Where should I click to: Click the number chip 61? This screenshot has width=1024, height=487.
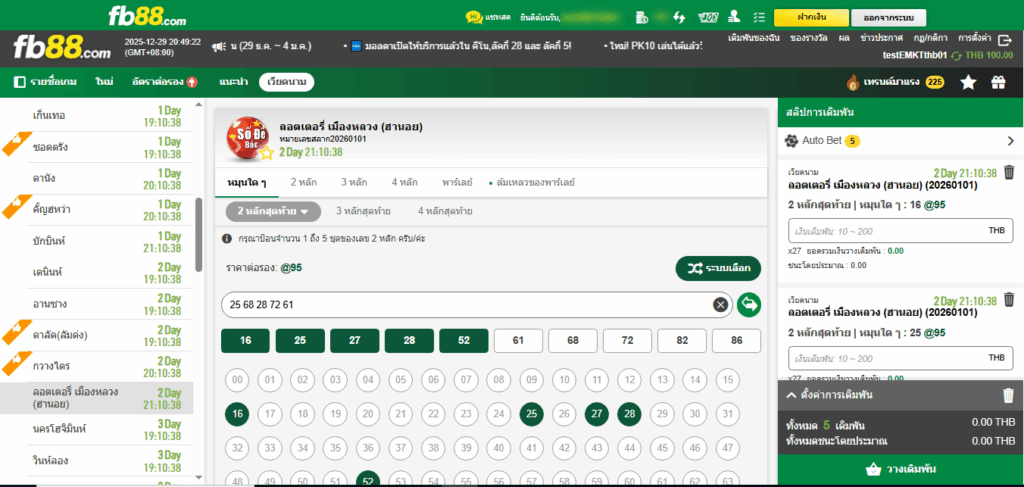coord(519,341)
